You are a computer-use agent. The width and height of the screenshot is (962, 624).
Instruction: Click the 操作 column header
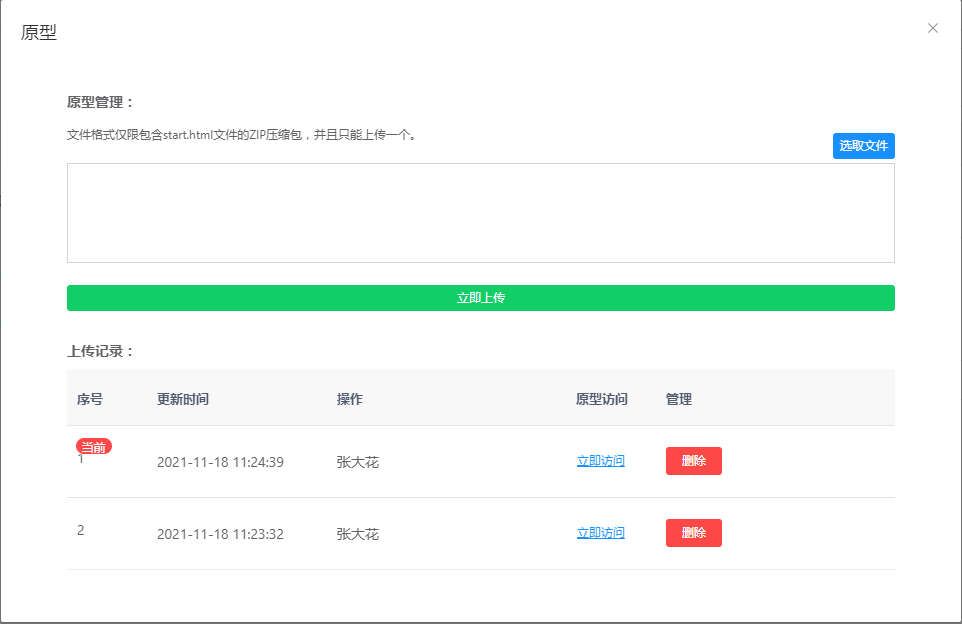[349, 399]
